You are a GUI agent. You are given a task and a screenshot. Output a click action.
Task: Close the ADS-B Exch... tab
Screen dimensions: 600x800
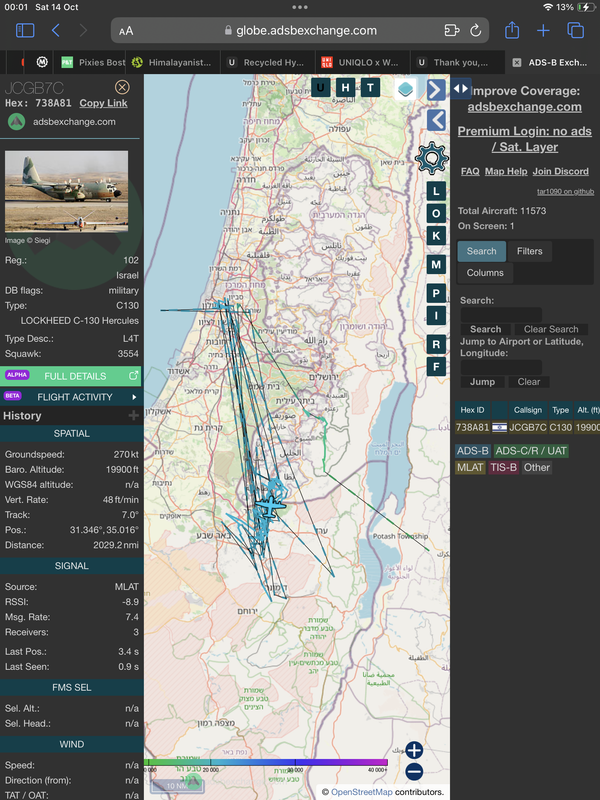coord(517,62)
